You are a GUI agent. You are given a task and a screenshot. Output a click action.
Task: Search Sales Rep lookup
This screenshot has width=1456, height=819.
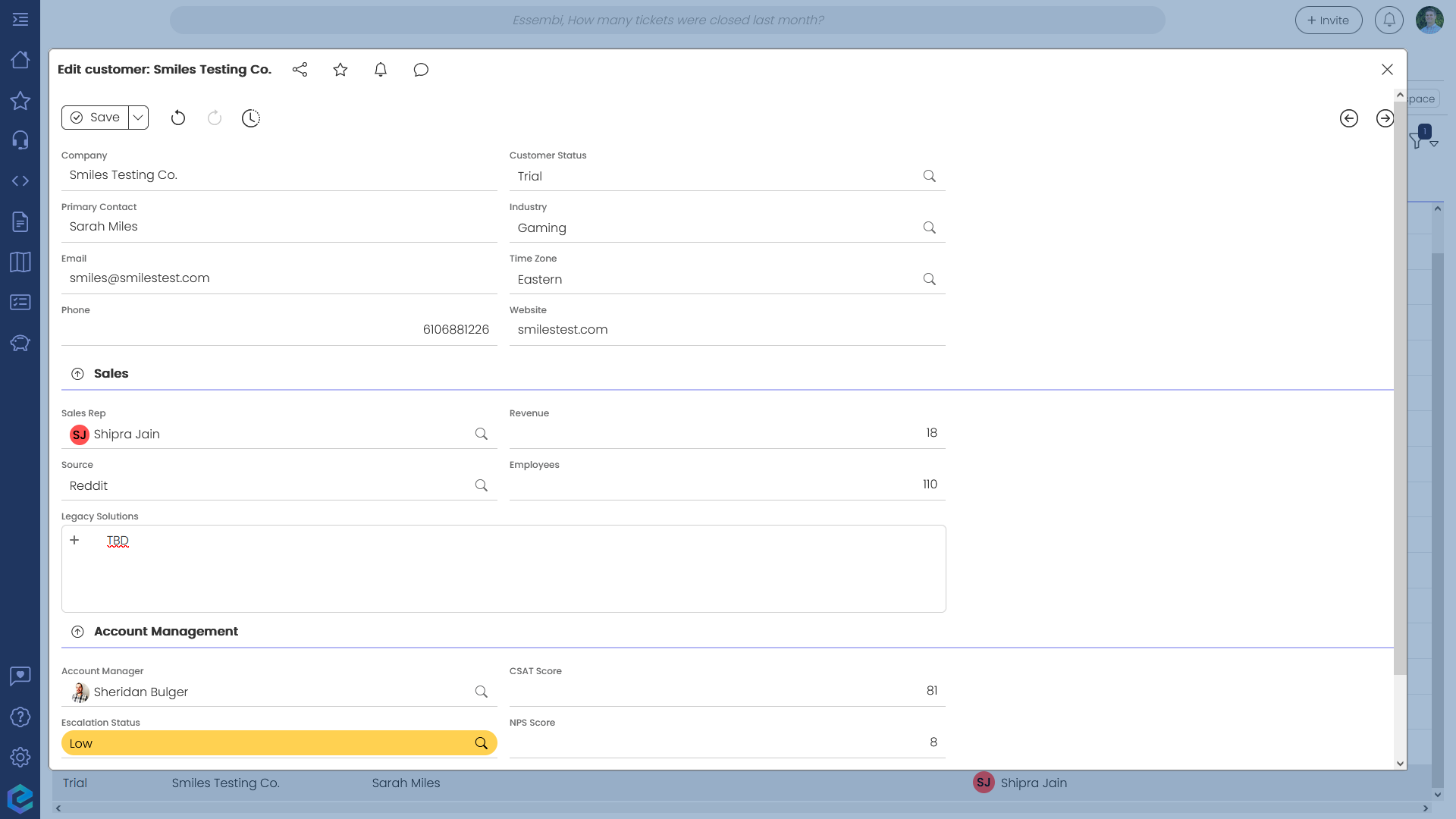tap(482, 434)
